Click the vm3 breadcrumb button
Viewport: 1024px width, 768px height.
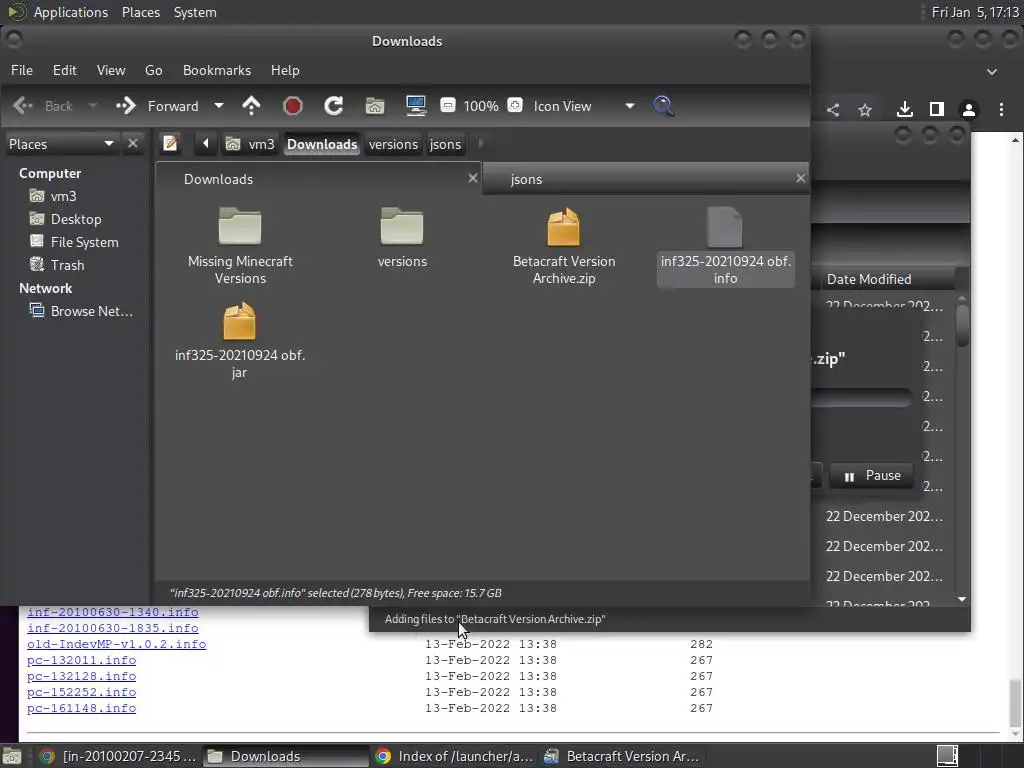click(250, 144)
